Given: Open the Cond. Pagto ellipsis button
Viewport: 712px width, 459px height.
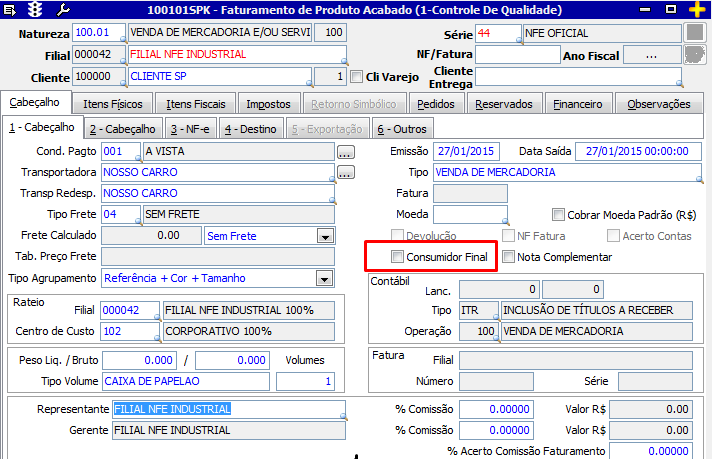Looking at the screenshot, I should coord(346,152).
